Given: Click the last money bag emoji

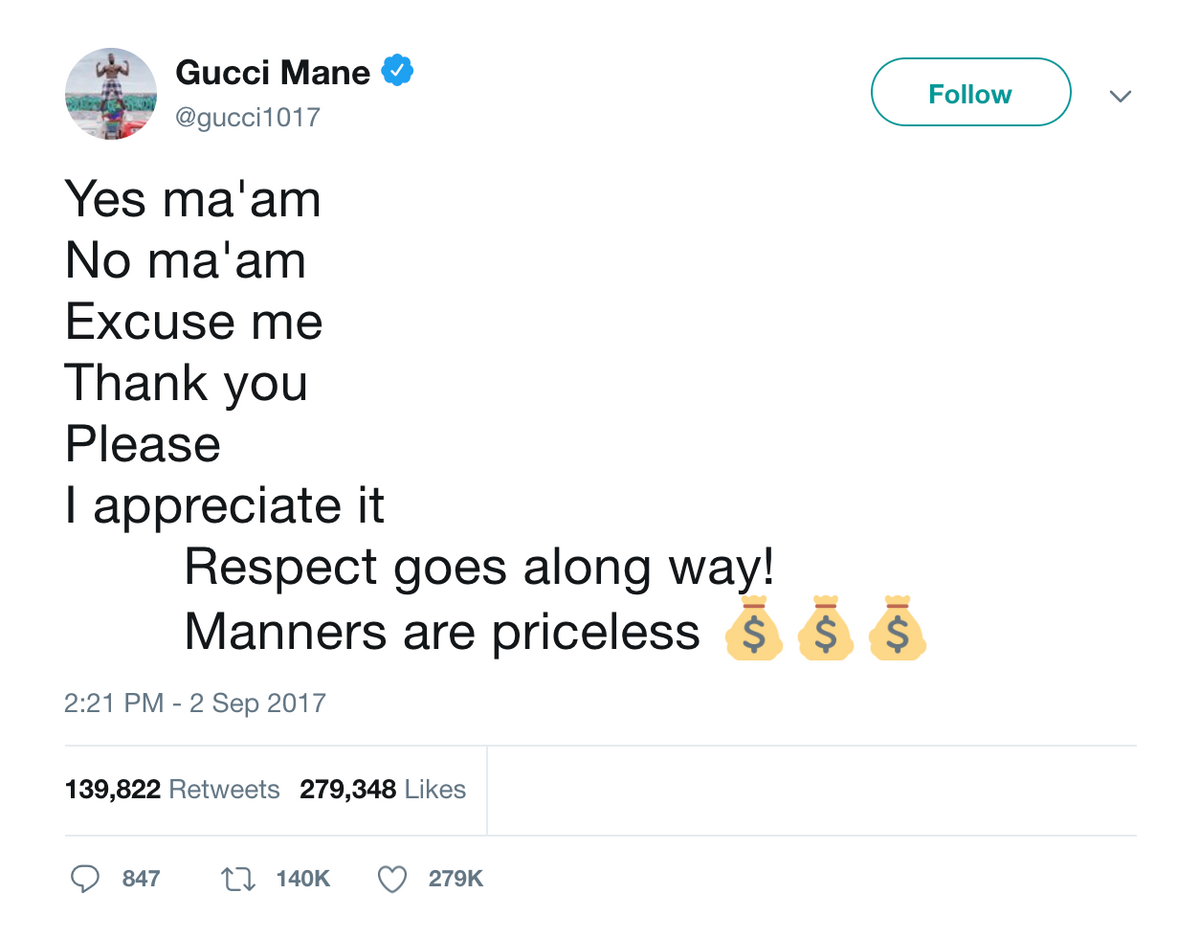Looking at the screenshot, I should click(897, 629).
